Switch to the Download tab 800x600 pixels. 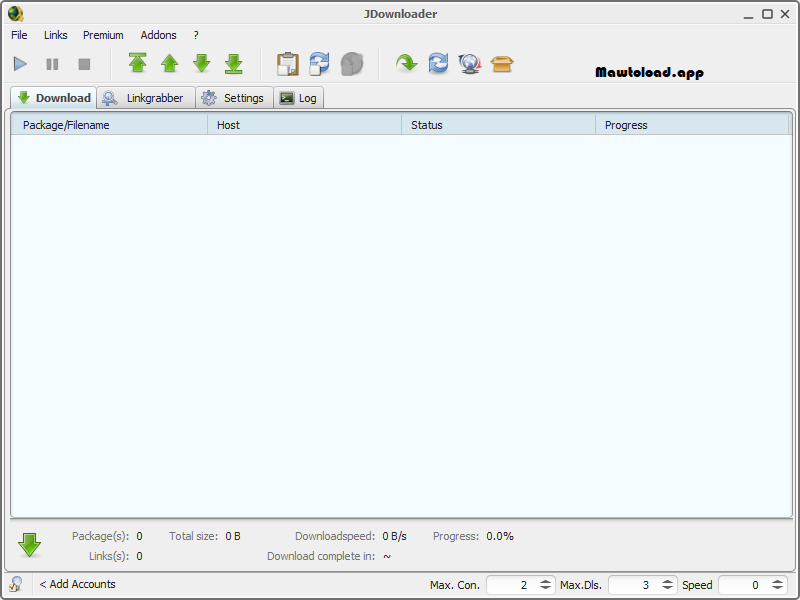click(54, 98)
